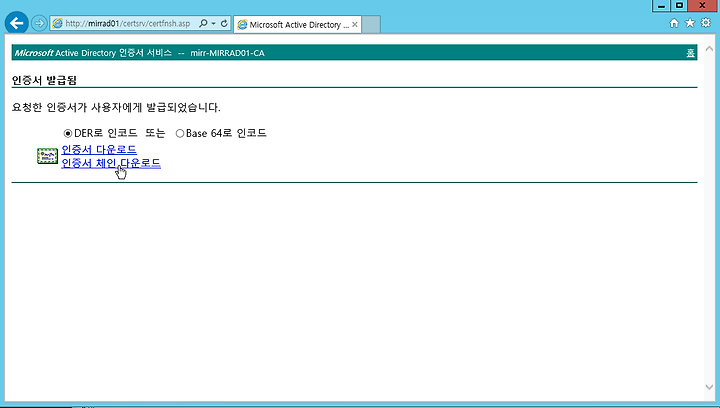Click the text 요청한 인증서가 사용자에게 발급되었습니다.
This screenshot has width=720, height=408.
[116, 107]
